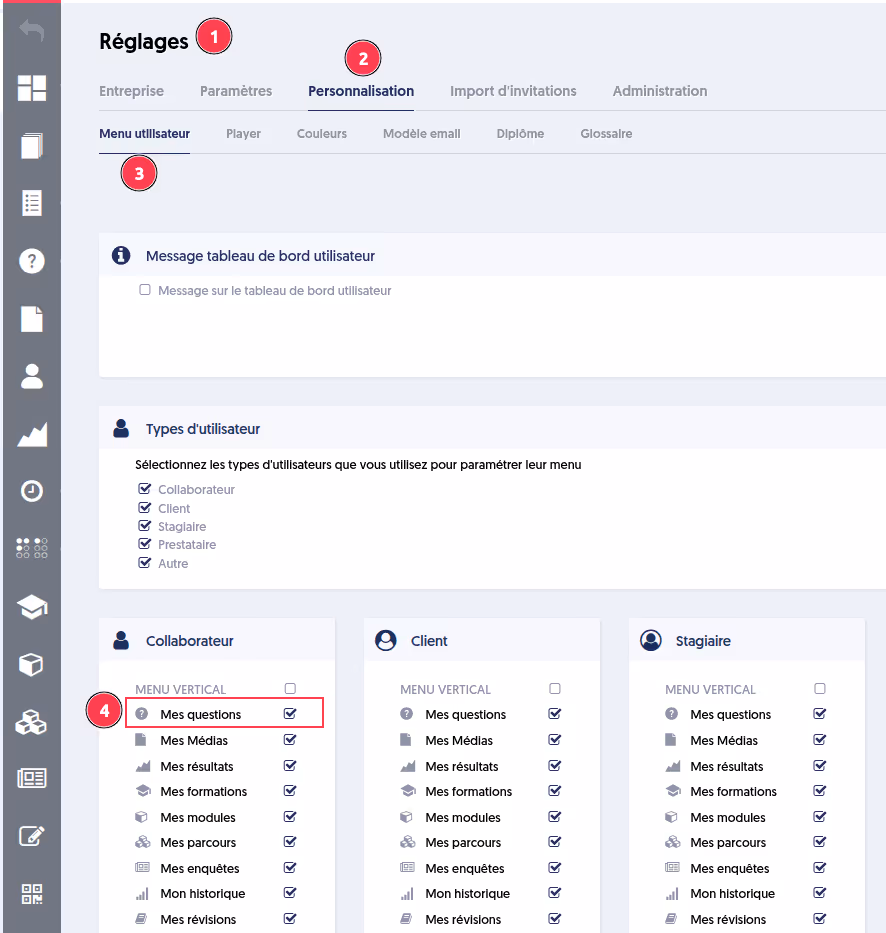The image size is (886, 933).
Task: Click the Mes enquêtes label under Client
Action: [465, 869]
